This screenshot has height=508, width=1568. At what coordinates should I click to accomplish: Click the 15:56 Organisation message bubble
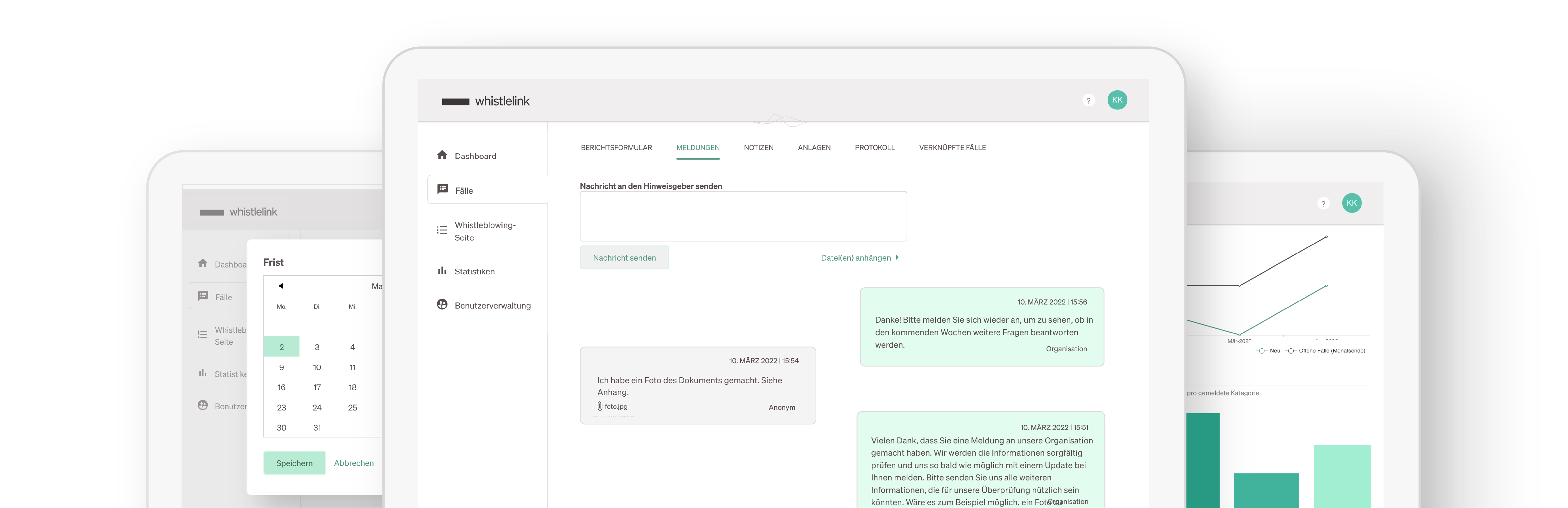[982, 327]
